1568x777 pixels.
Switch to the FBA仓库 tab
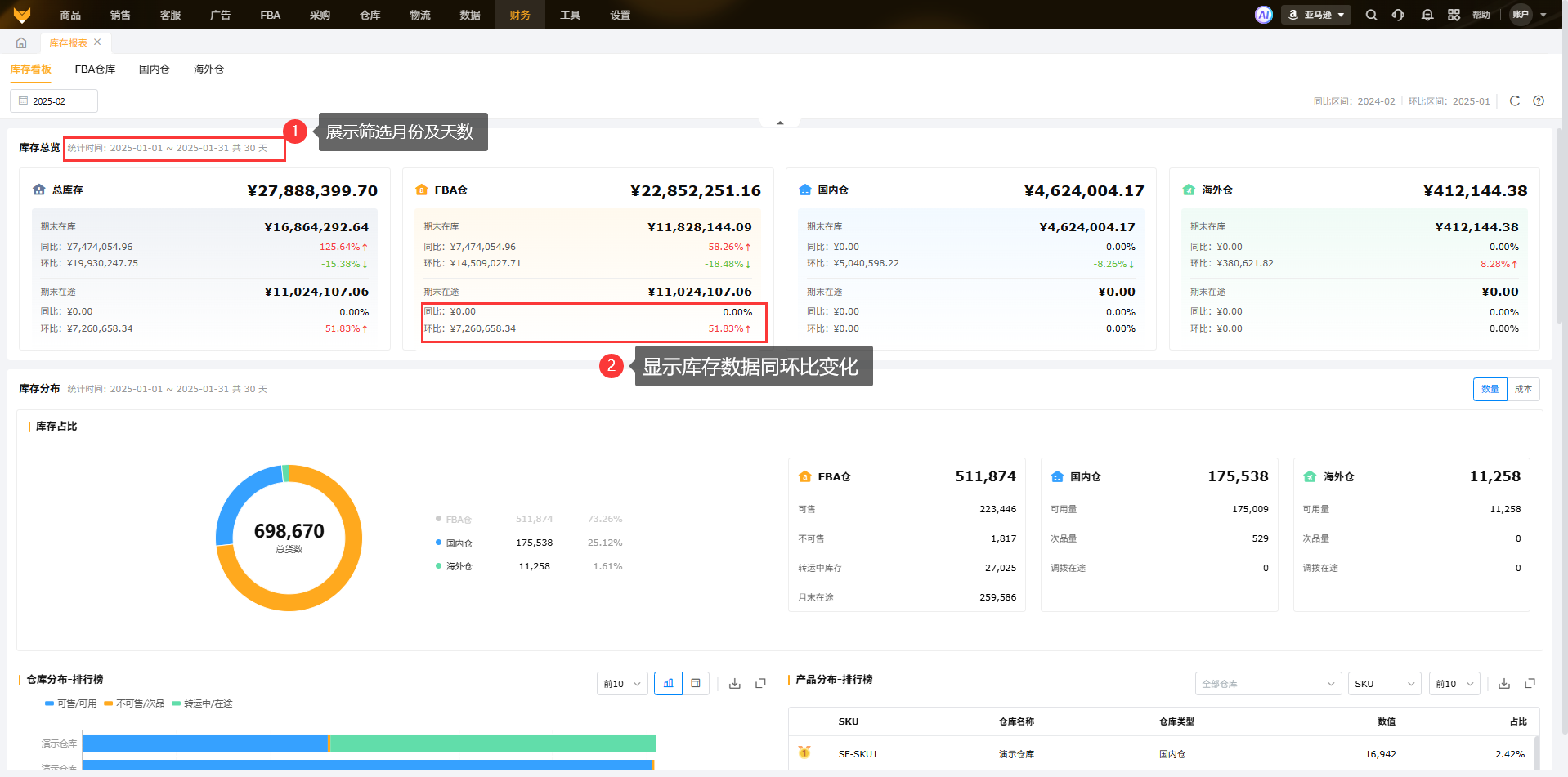pyautogui.click(x=95, y=69)
